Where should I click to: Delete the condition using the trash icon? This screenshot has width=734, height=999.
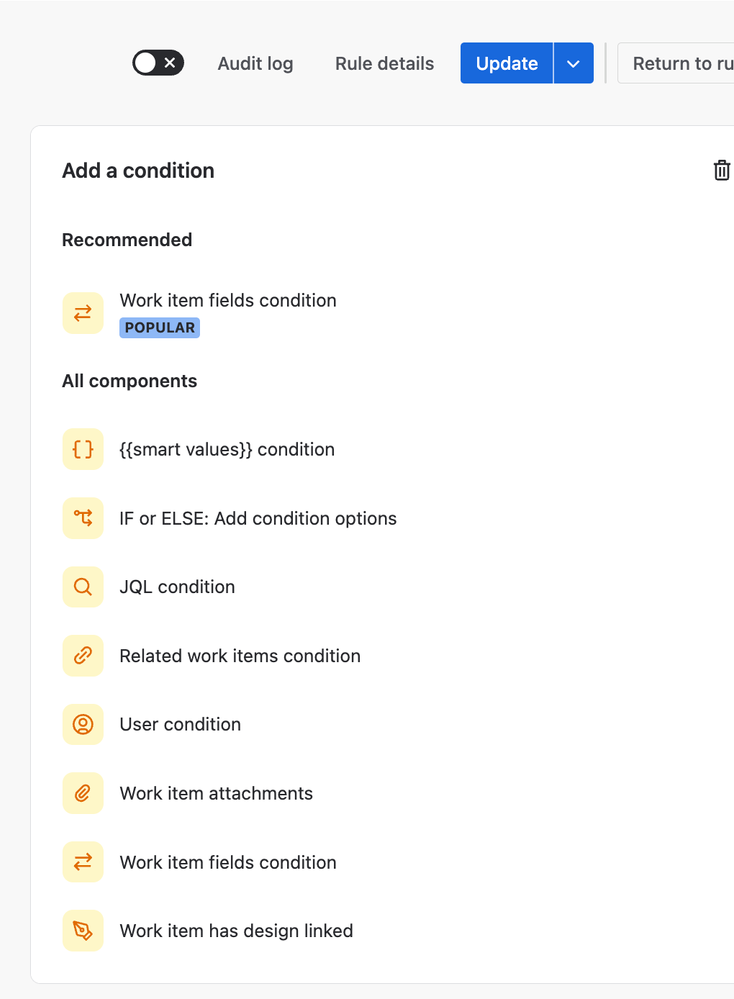tap(721, 170)
